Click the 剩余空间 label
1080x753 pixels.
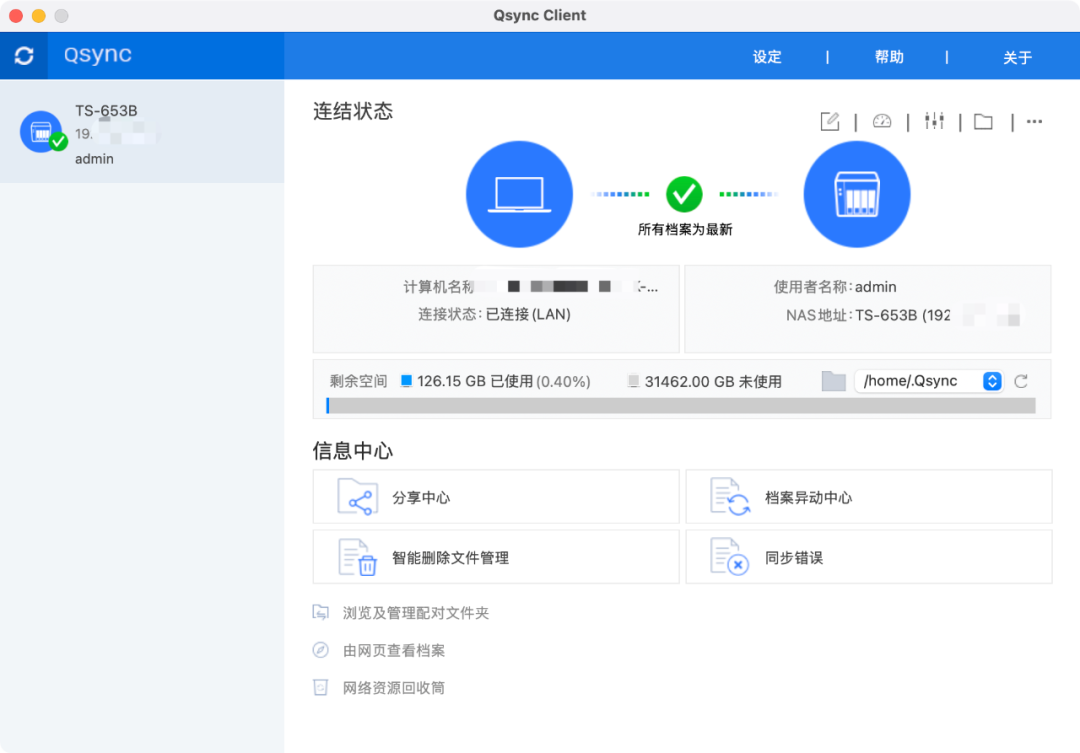click(358, 381)
